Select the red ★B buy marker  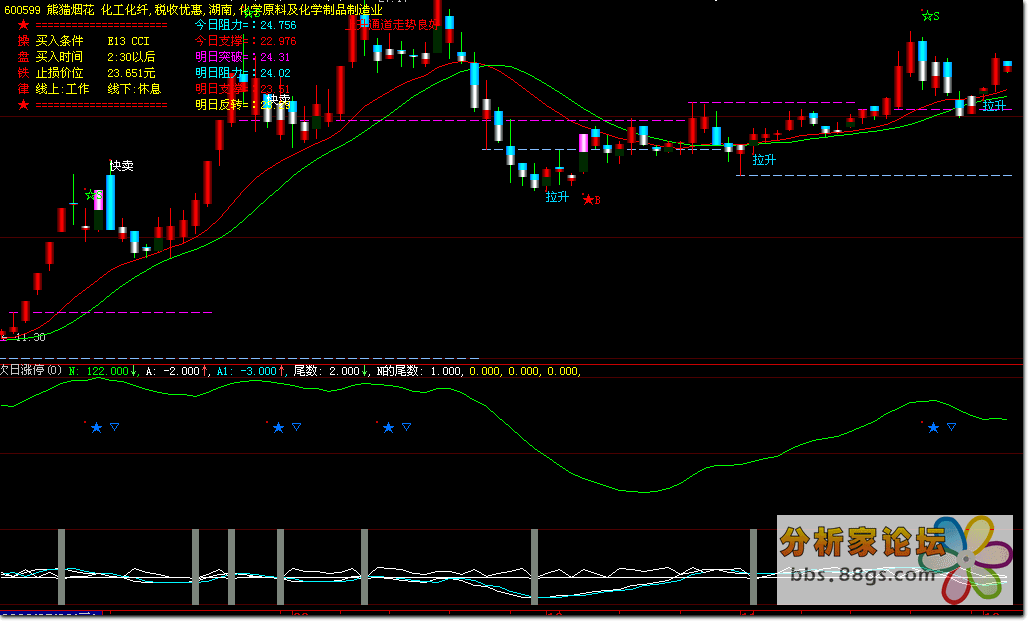591,200
